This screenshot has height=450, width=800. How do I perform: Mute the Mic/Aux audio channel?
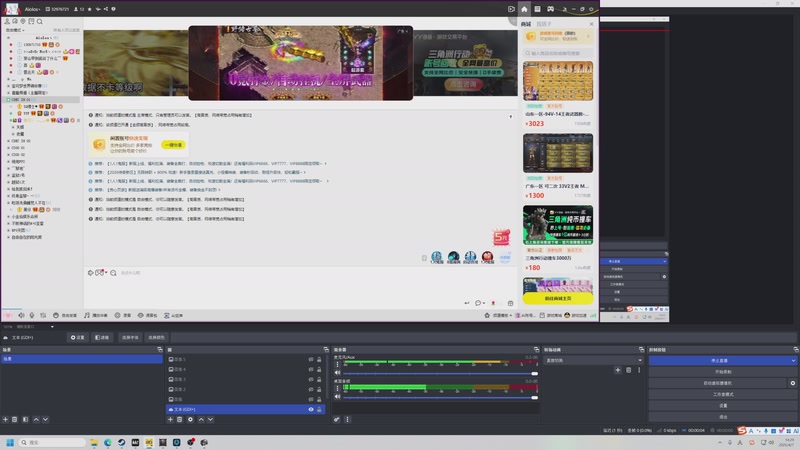coord(337,372)
